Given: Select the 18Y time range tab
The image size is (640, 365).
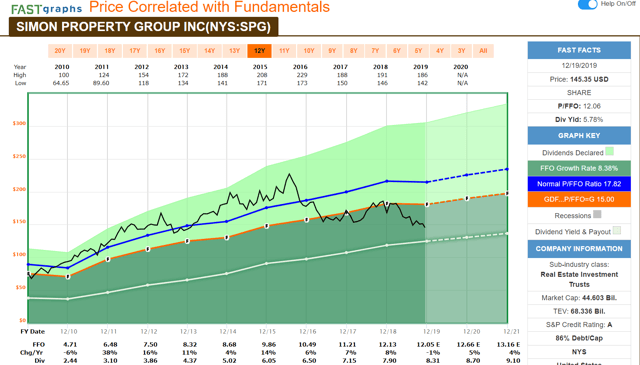Looking at the screenshot, I should tap(110, 51).
